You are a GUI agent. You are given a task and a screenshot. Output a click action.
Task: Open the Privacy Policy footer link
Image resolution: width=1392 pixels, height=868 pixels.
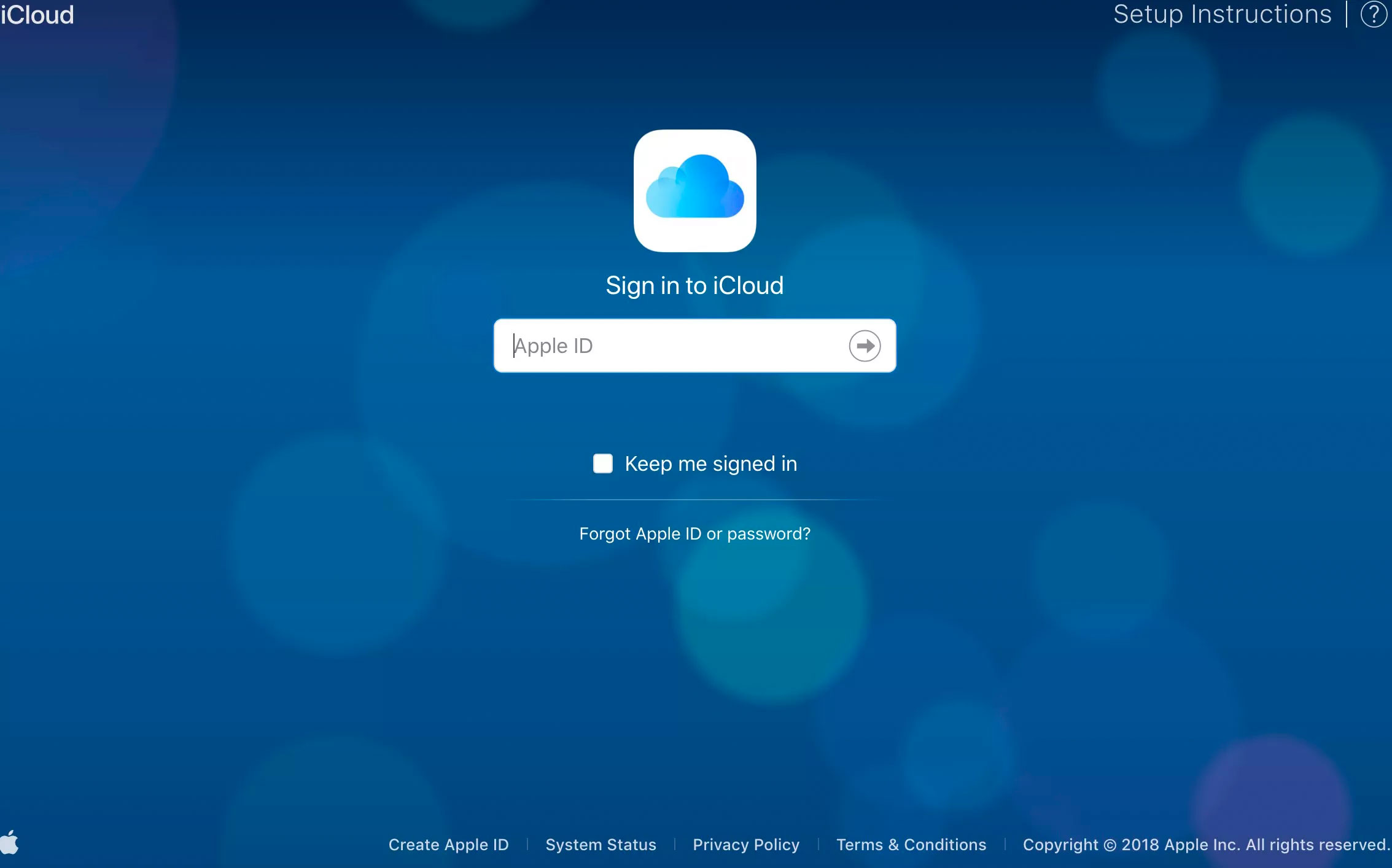[x=746, y=845]
